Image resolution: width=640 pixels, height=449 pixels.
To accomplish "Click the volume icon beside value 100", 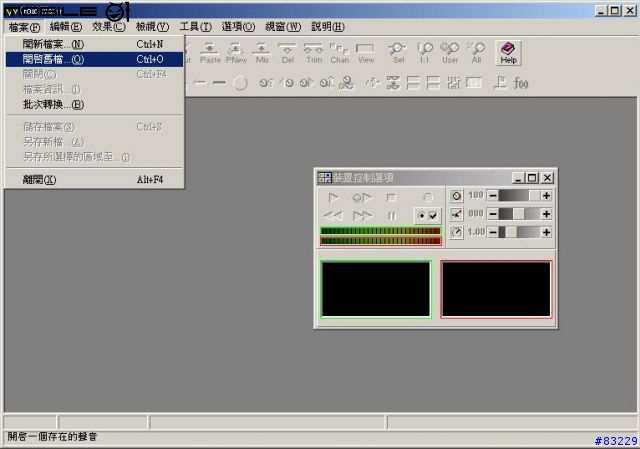I will tap(456, 196).
